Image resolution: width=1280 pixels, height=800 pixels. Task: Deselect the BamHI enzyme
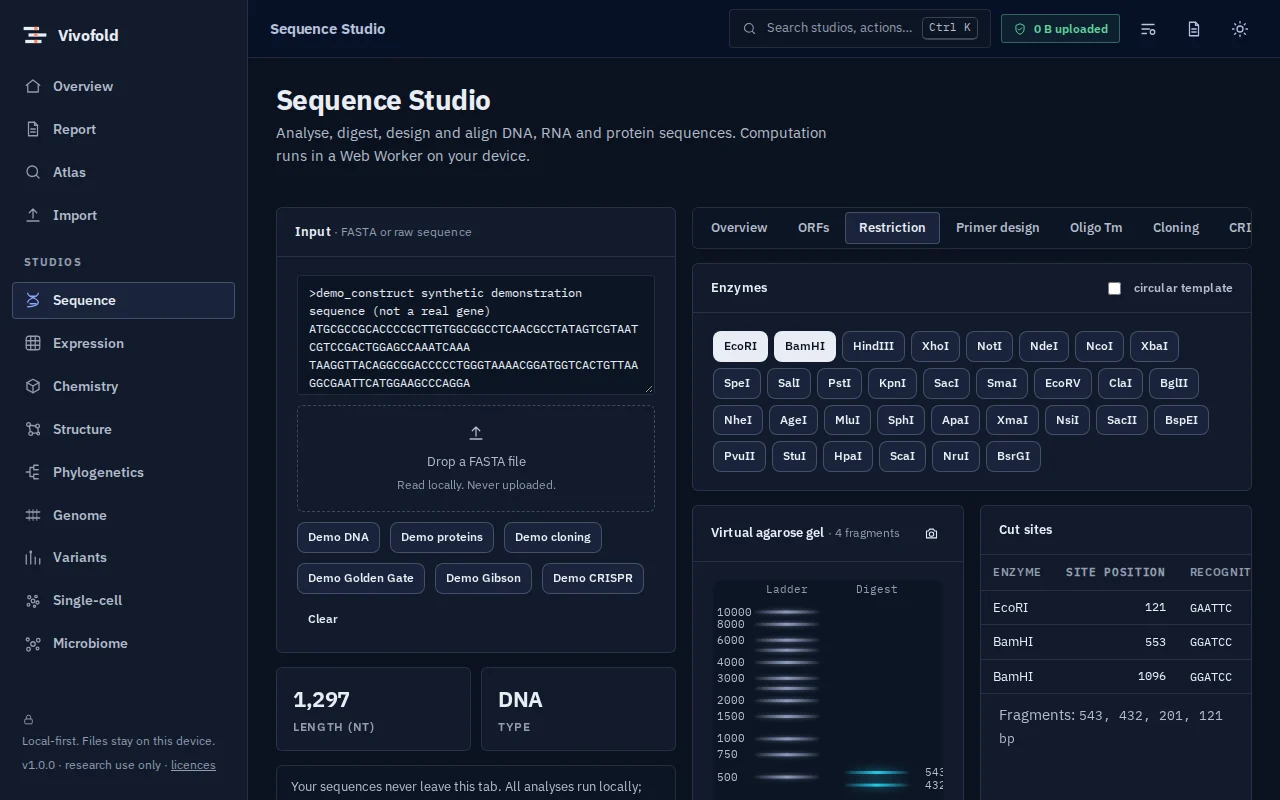(805, 346)
